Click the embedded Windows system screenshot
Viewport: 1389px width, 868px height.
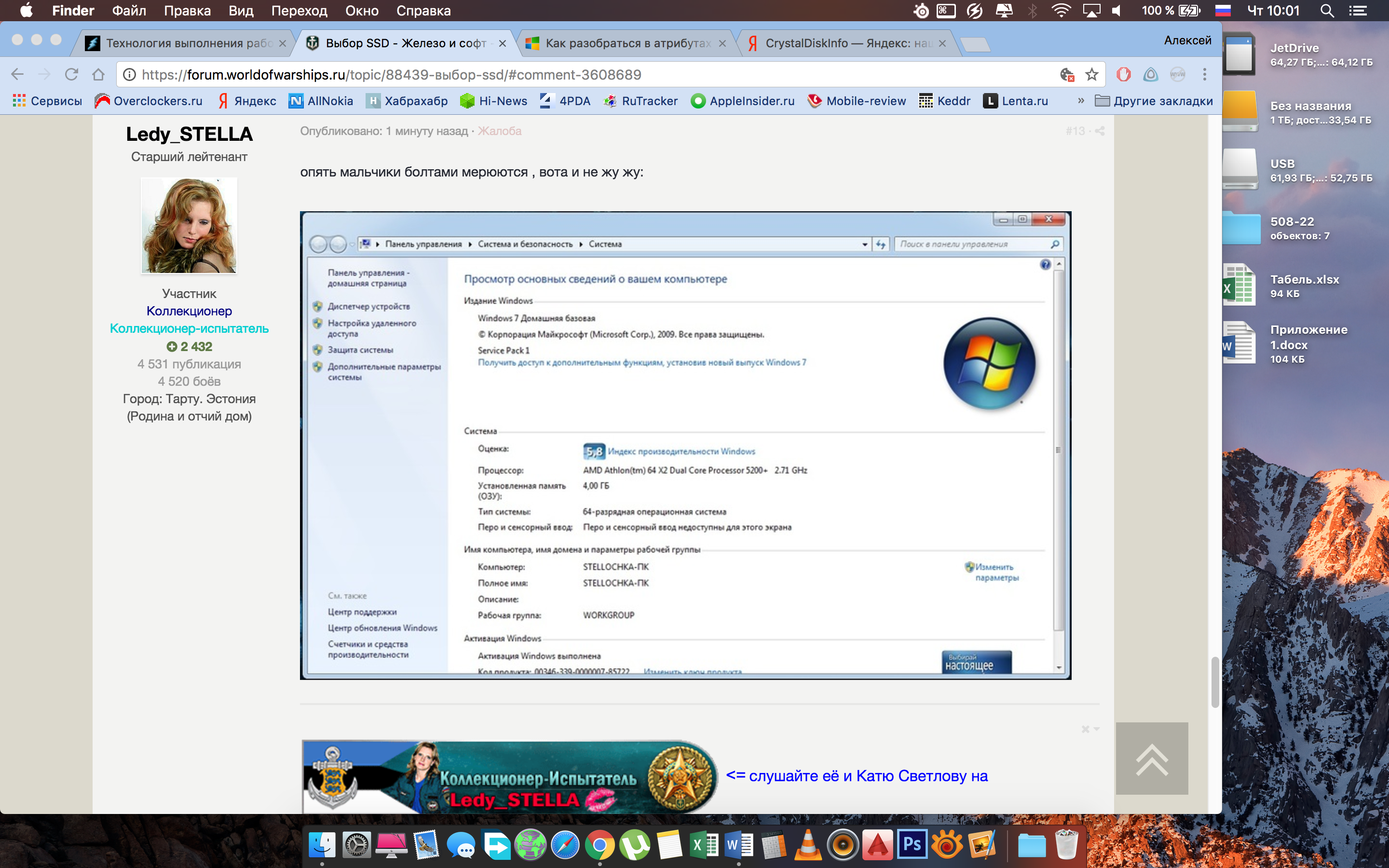(685, 446)
